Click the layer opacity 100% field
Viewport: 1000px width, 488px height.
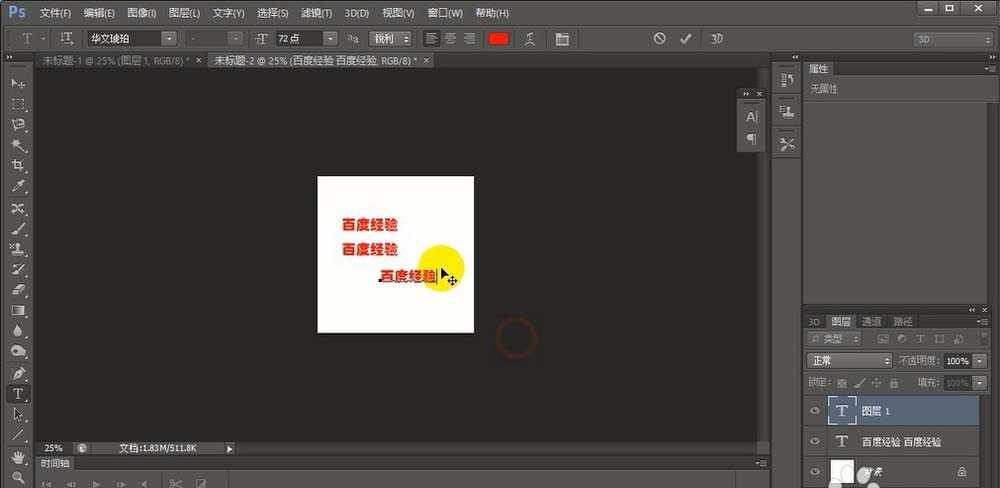click(x=957, y=360)
